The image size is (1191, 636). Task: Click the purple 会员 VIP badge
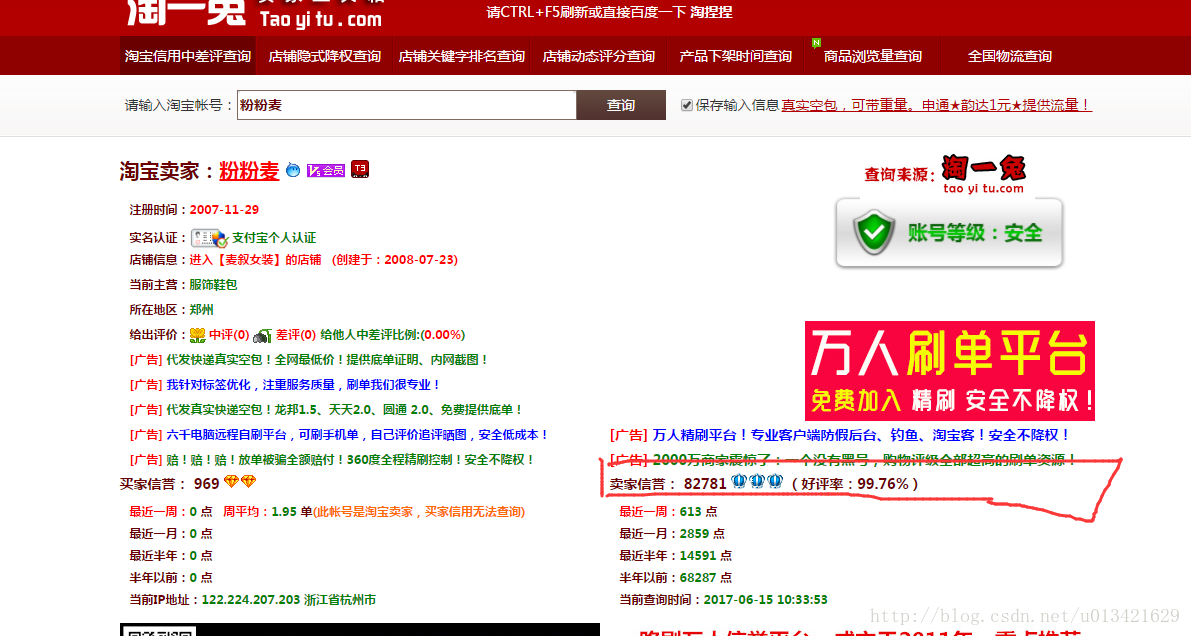[325, 170]
